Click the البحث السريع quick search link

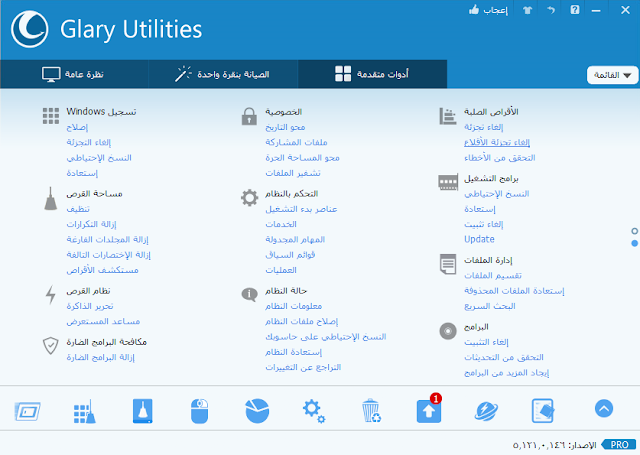[490, 306]
